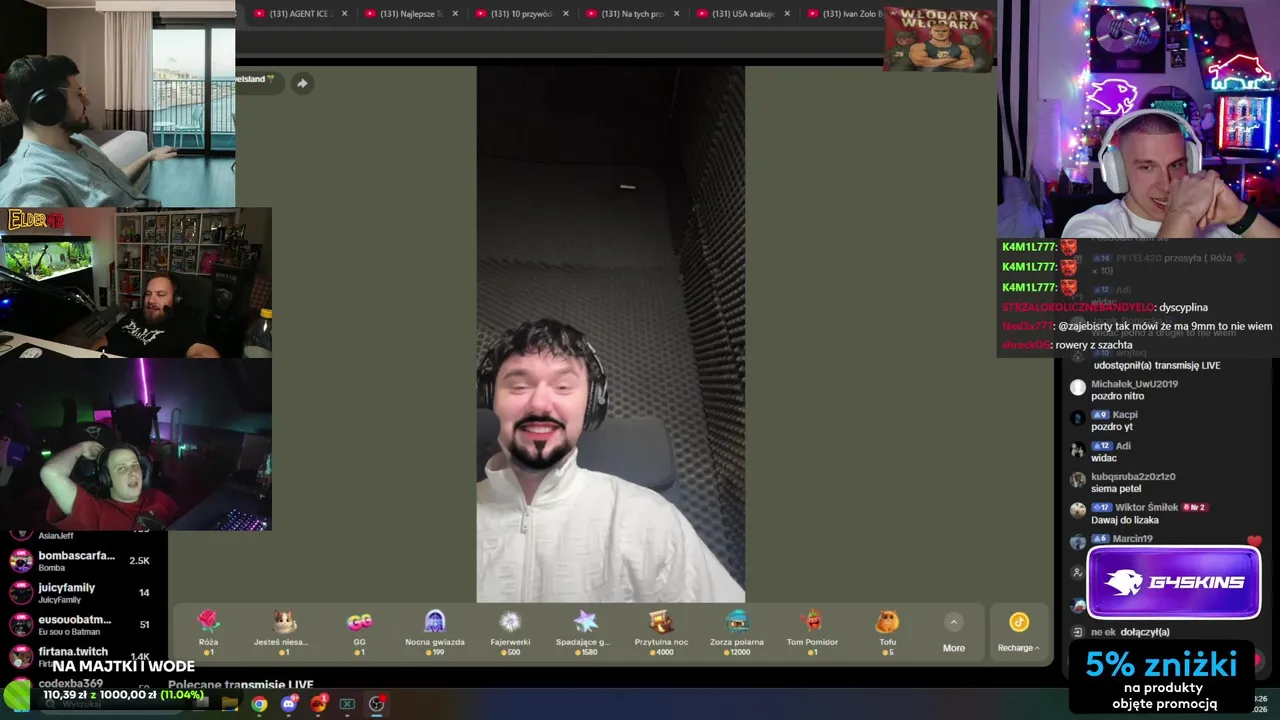Send the Tom Pomidor gift
Image resolution: width=1280 pixels, height=720 pixels.
tap(812, 632)
